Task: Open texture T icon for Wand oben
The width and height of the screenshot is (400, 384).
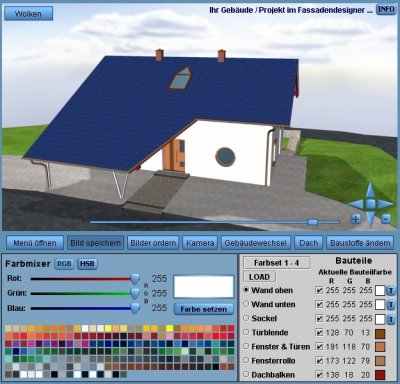Action: 391,291
